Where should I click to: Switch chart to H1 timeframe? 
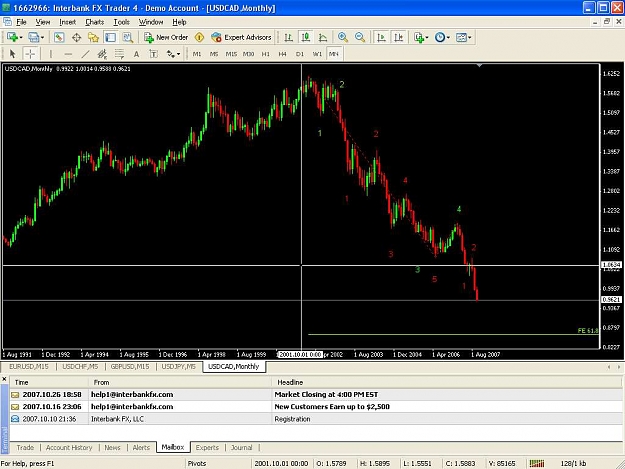tap(265, 54)
